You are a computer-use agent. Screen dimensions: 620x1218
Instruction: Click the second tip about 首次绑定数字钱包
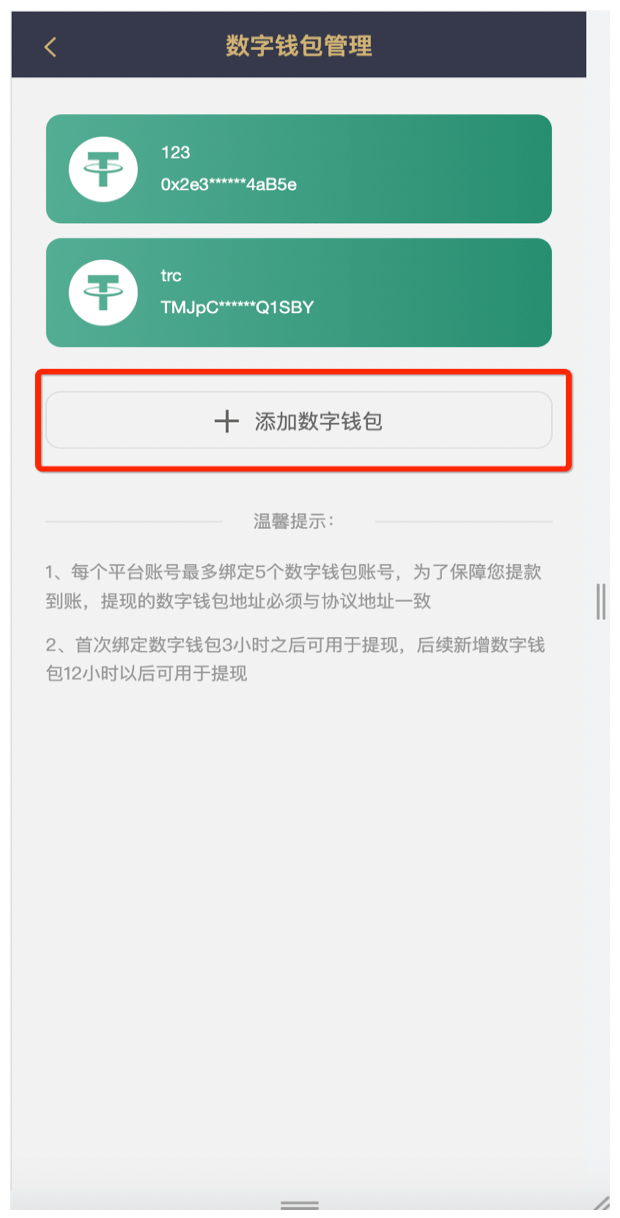click(294, 659)
